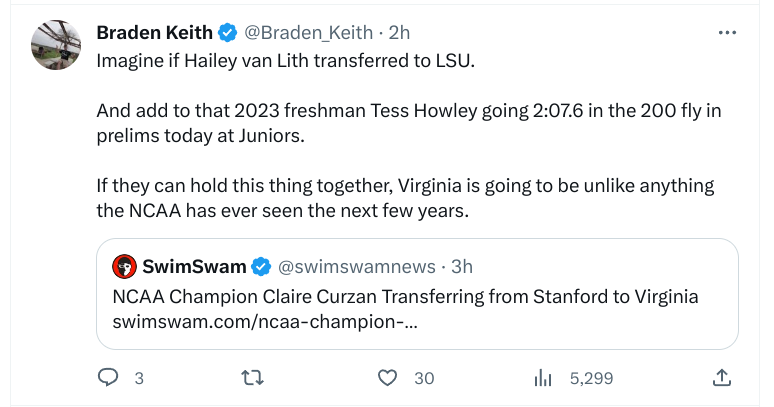This screenshot has width=774, height=407.
Task: Click the SwimSwam account name
Action: click(x=194, y=266)
